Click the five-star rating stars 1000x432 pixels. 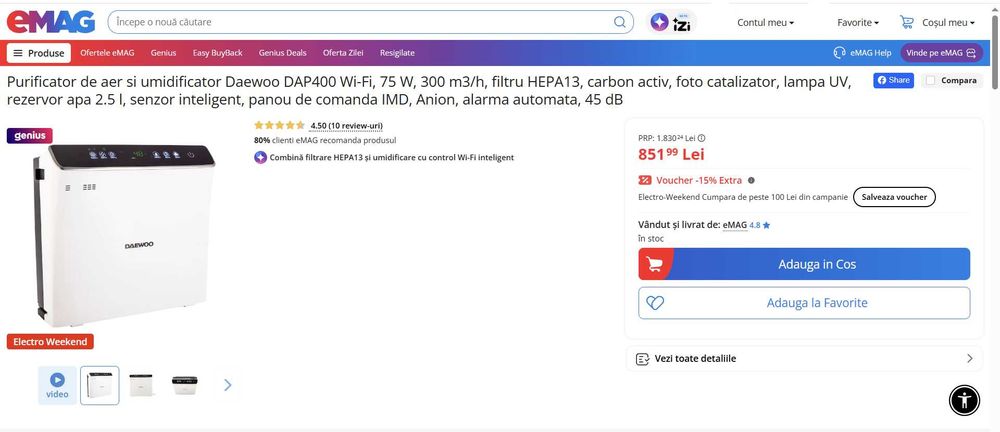click(x=279, y=126)
